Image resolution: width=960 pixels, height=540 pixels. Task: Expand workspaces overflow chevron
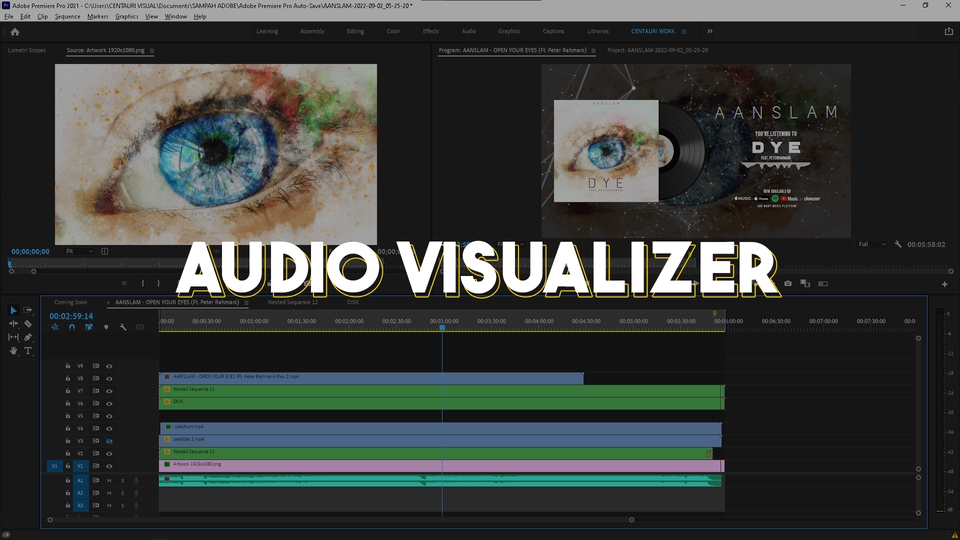click(x=710, y=31)
